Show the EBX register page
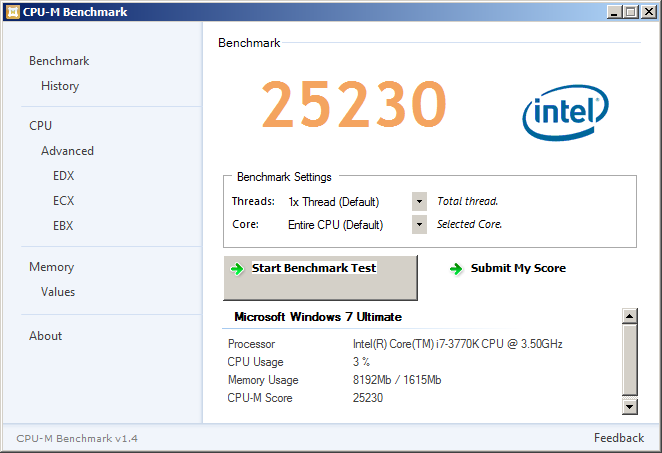The image size is (662, 453). tap(63, 225)
